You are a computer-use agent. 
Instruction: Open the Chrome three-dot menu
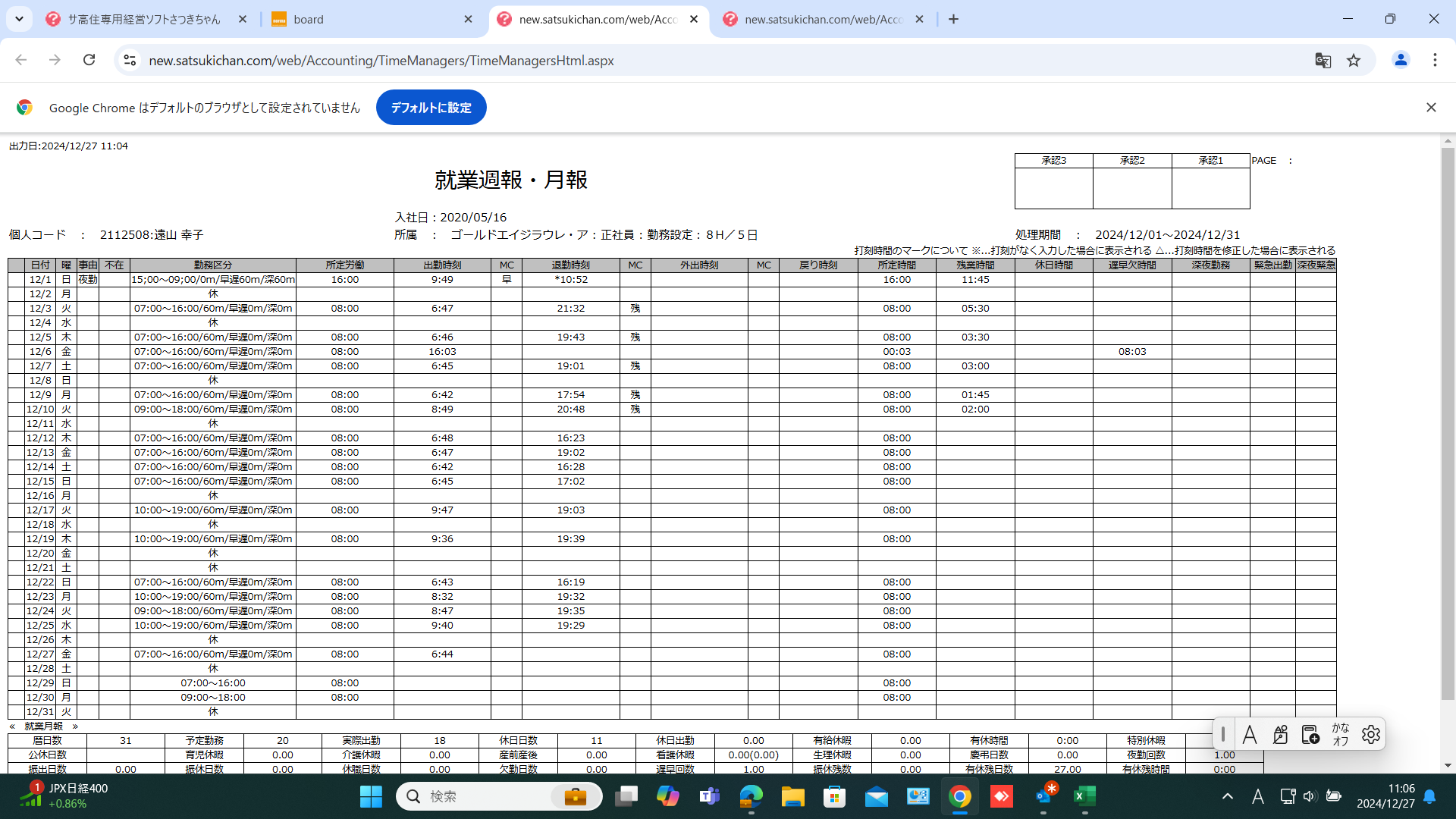coord(1434,61)
